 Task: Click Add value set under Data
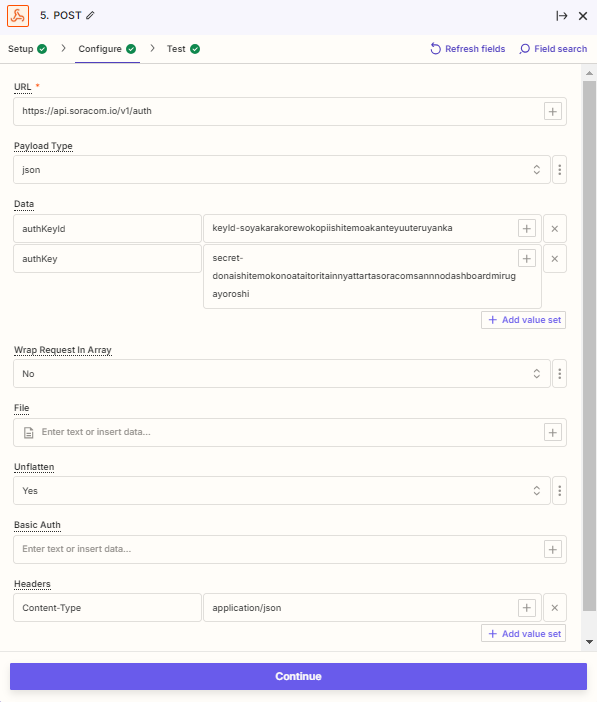524,320
